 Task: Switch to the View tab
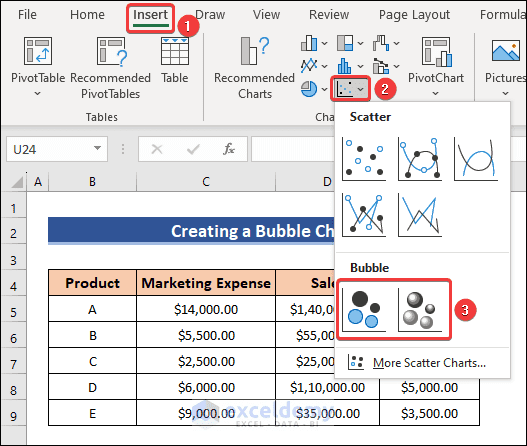point(266,15)
